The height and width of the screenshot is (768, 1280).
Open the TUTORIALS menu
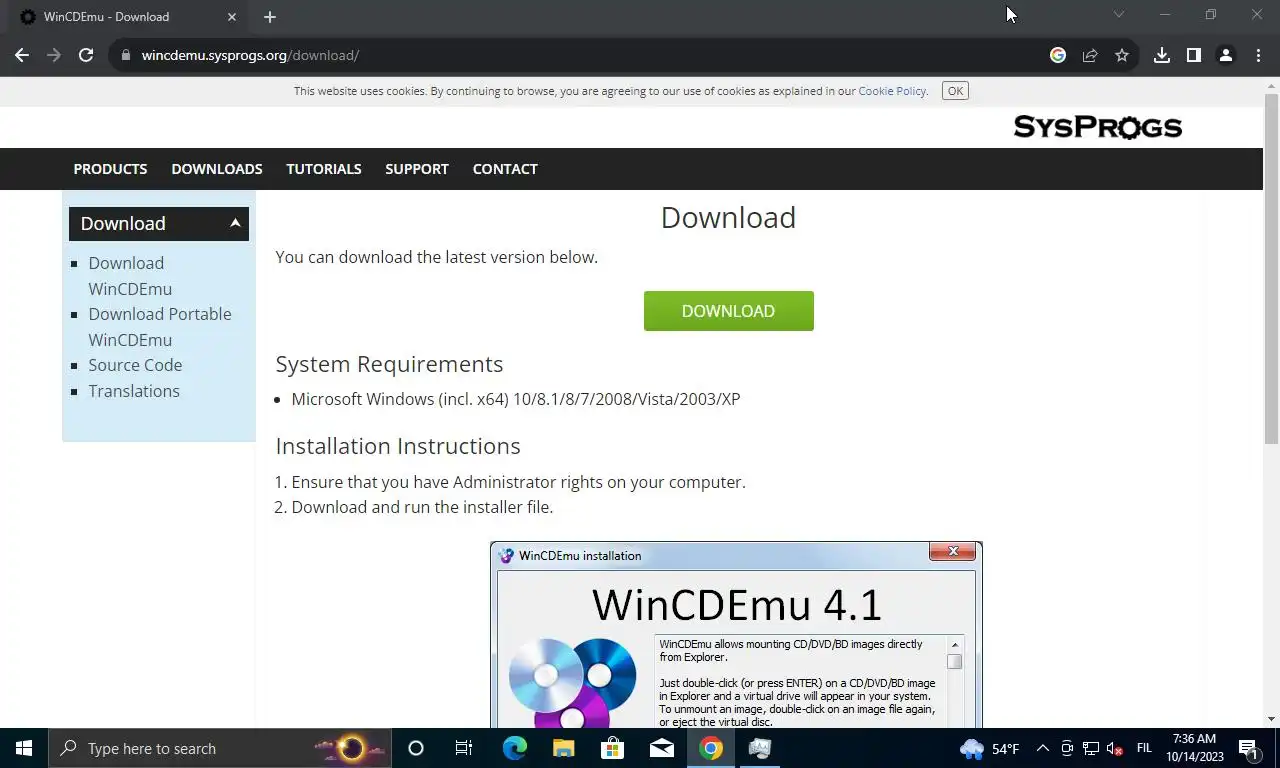tap(324, 169)
